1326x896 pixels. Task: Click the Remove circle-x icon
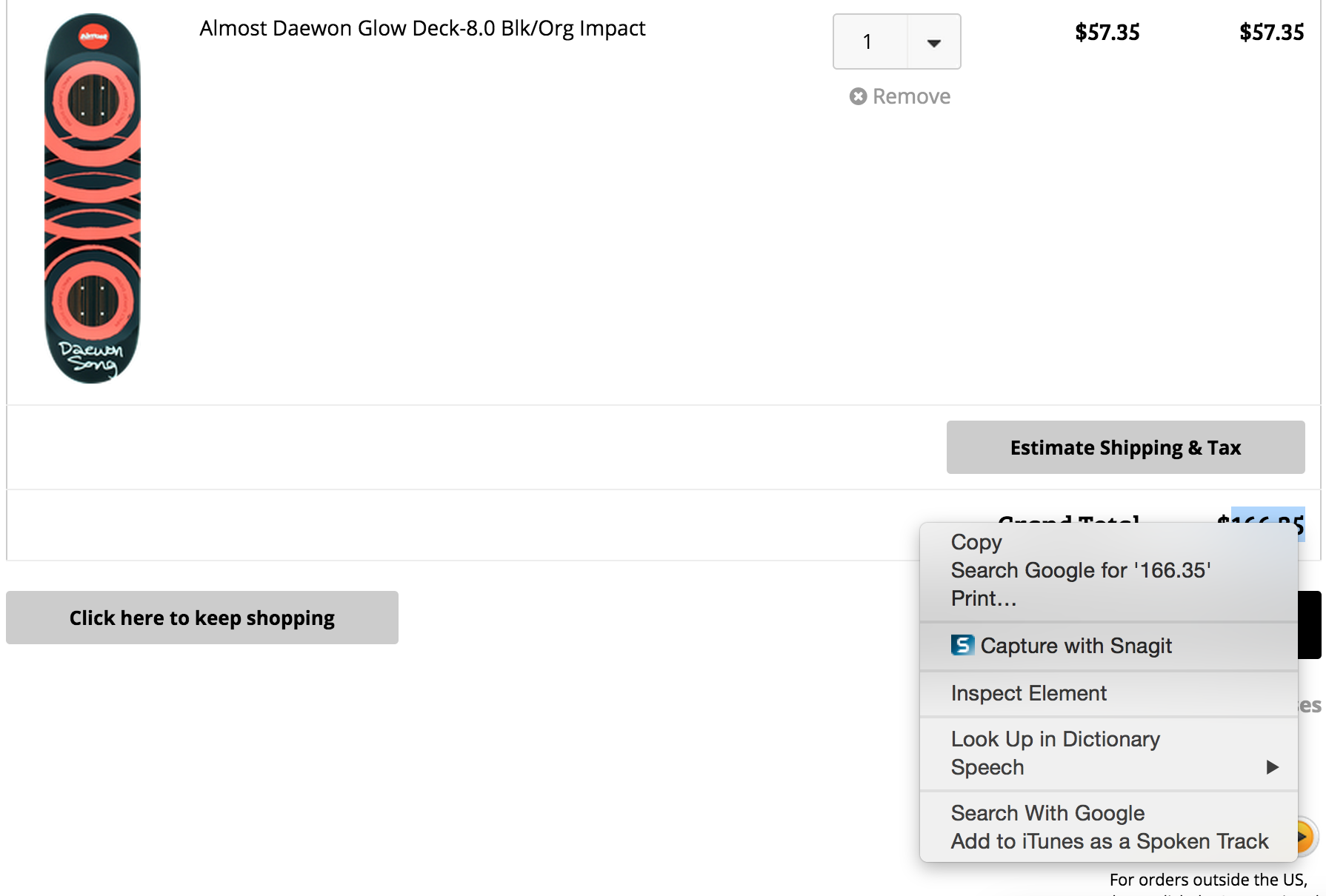(858, 96)
